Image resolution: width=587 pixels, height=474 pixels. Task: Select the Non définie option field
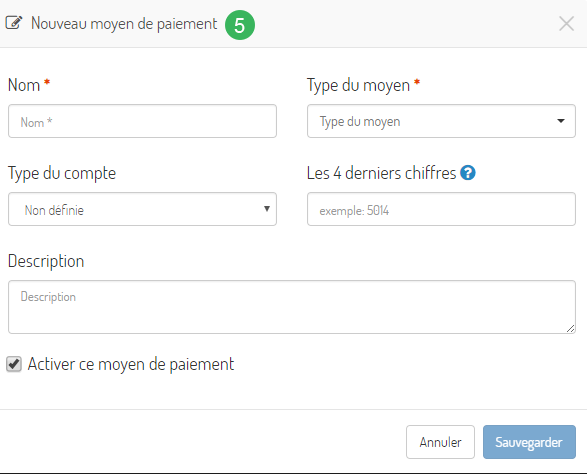[142, 209]
